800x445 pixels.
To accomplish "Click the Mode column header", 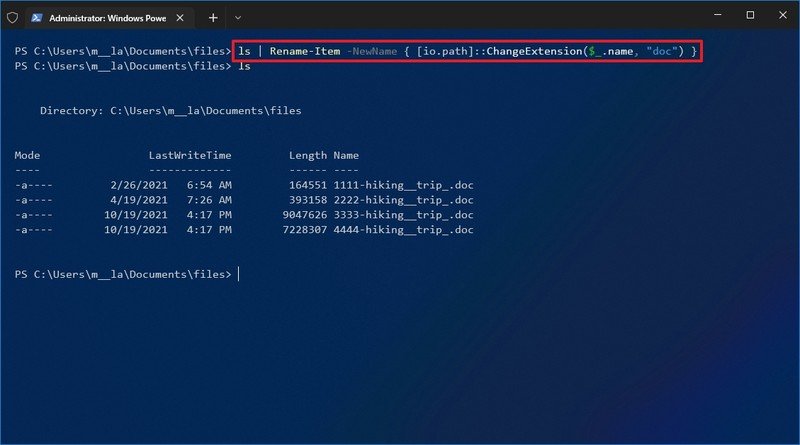I will coord(28,155).
